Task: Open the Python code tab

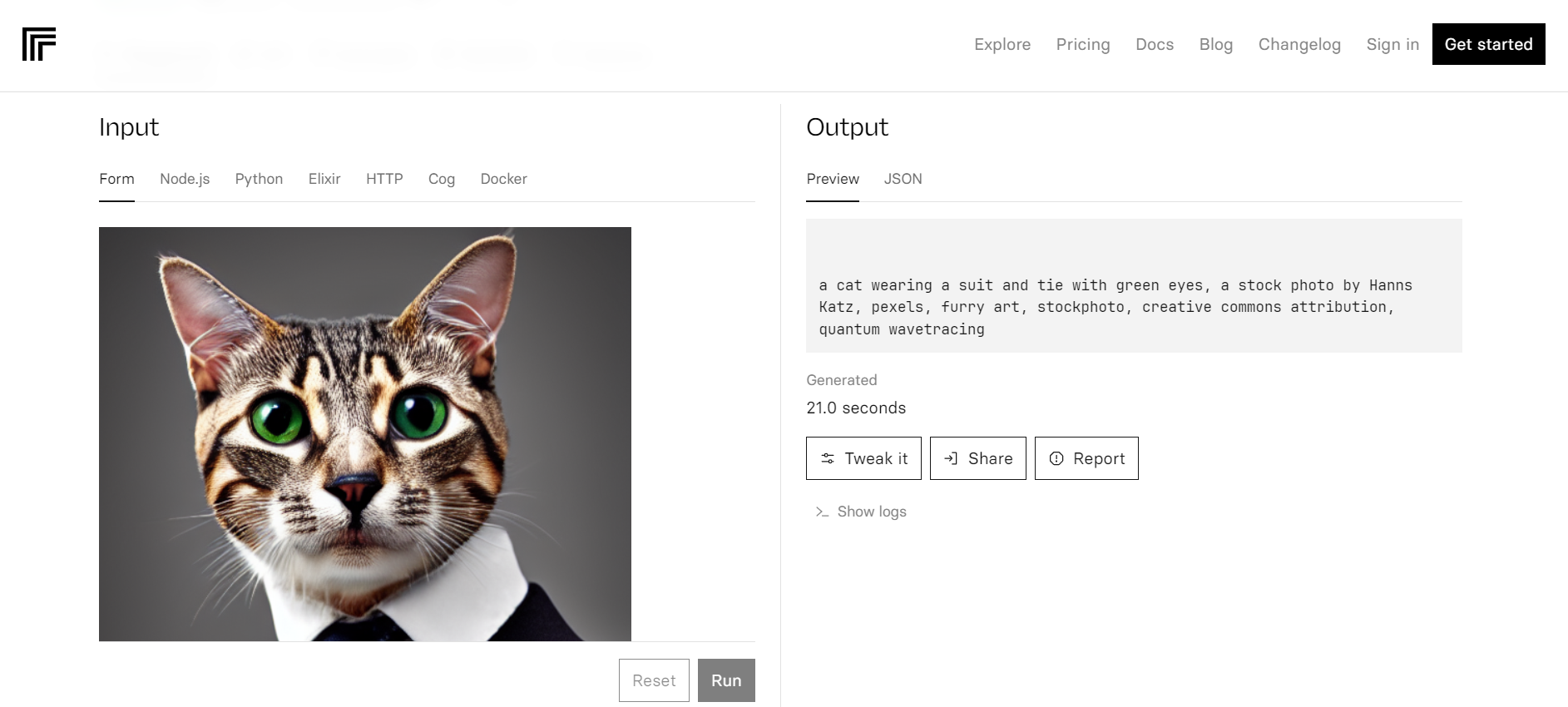Action: pos(259,179)
